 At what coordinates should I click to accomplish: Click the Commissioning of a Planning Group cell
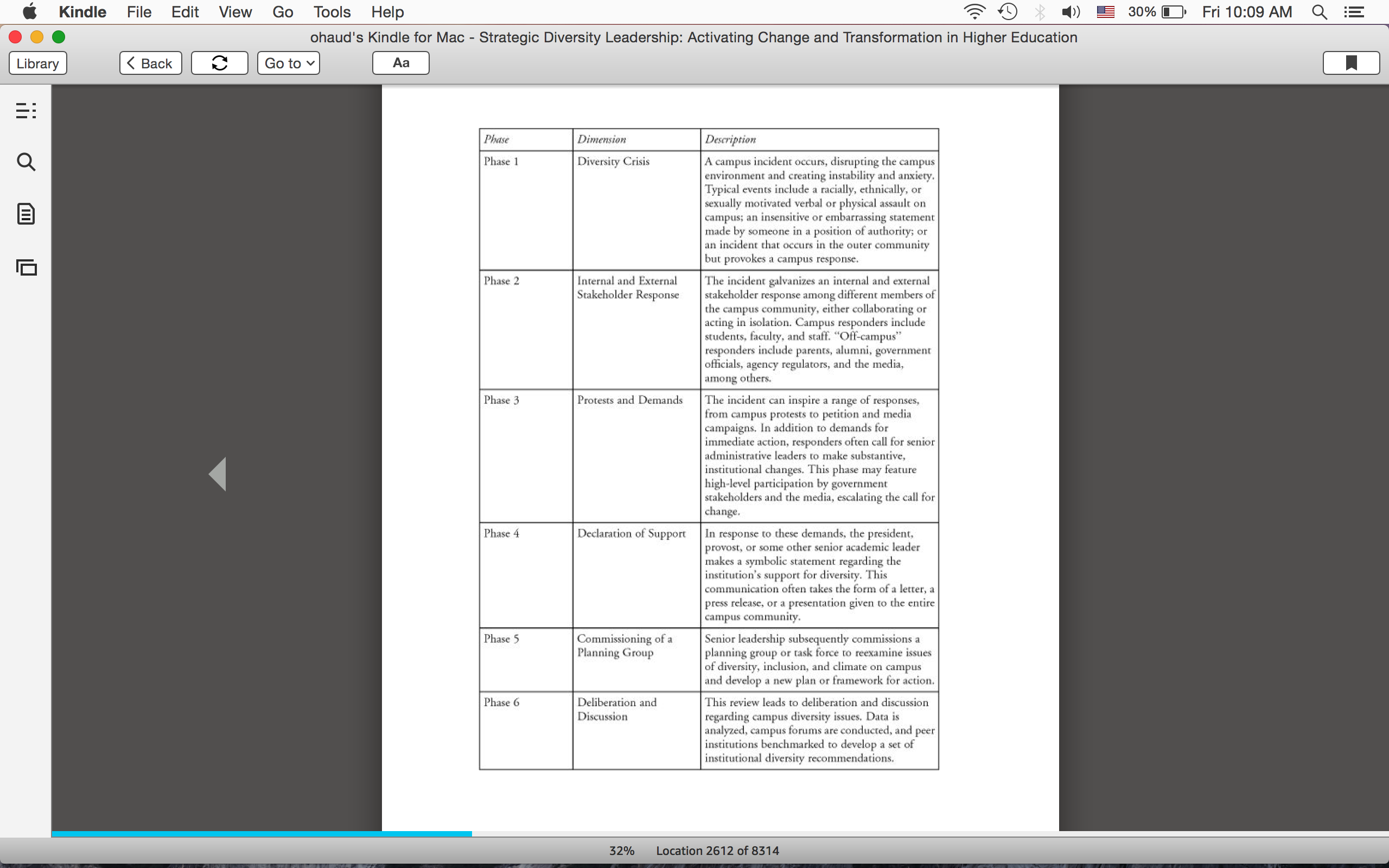[636, 660]
